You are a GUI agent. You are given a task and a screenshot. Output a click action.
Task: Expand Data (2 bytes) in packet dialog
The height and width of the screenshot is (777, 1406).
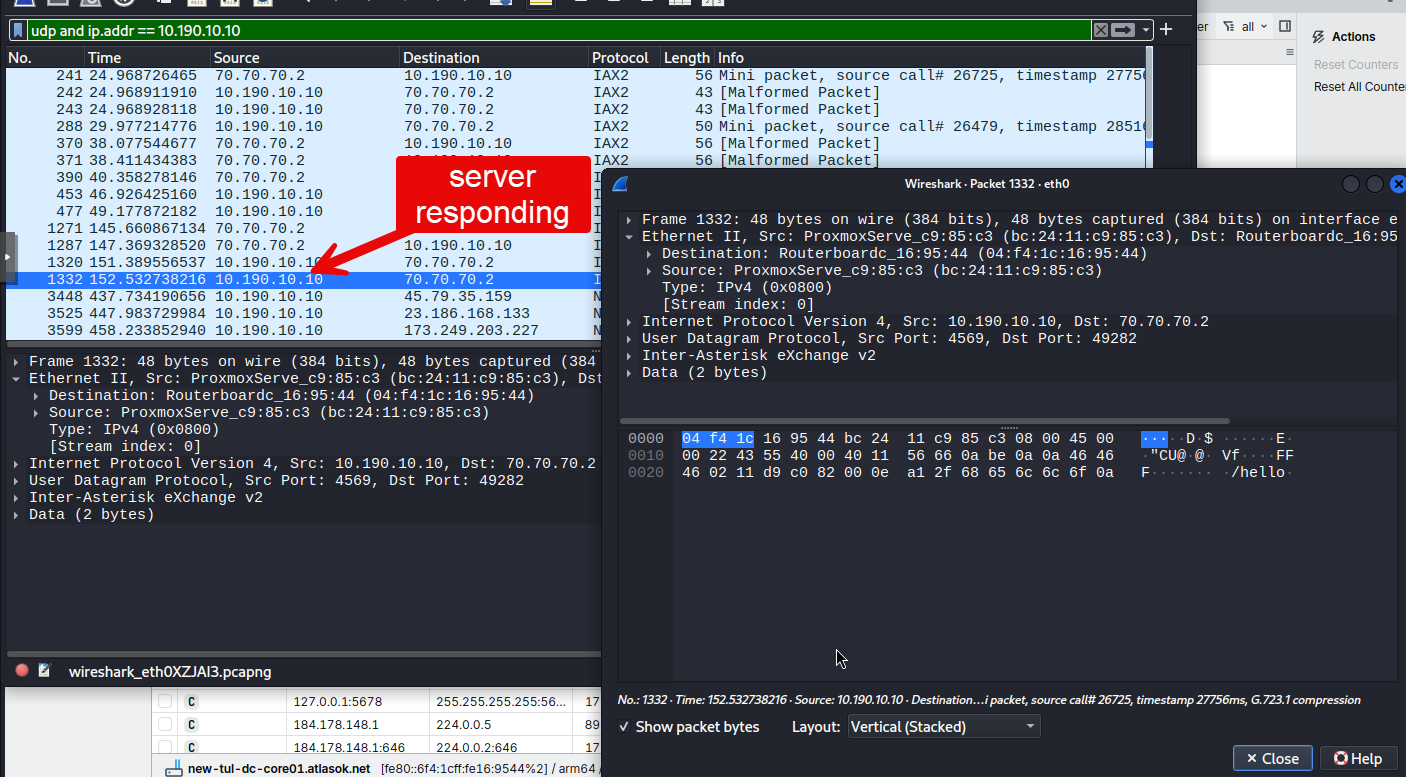click(x=629, y=373)
